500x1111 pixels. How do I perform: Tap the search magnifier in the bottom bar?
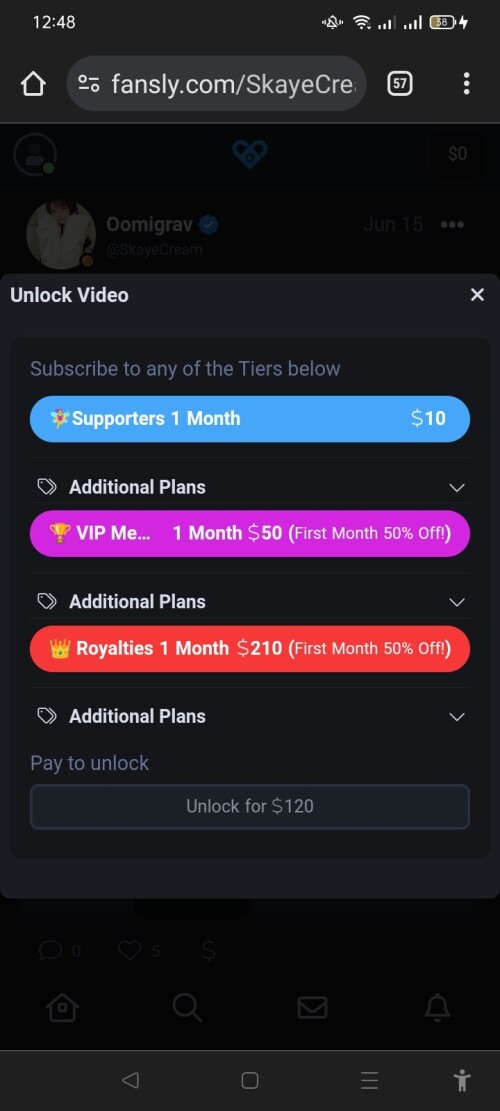(187, 1007)
